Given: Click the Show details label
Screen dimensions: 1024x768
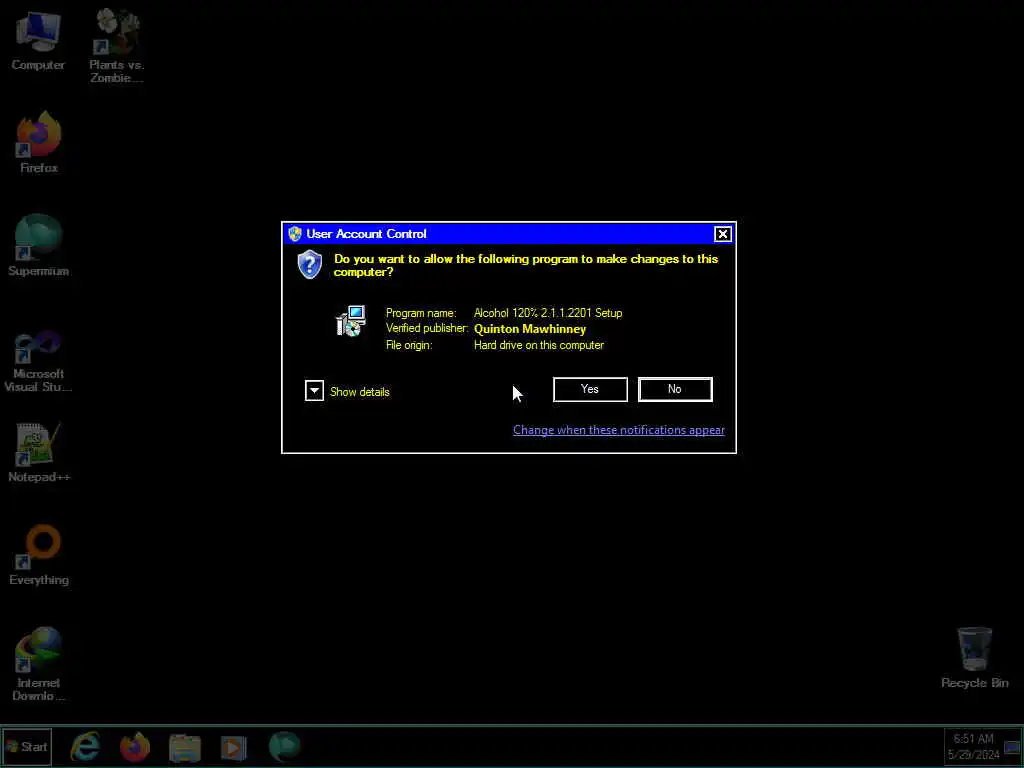Looking at the screenshot, I should [359, 392].
